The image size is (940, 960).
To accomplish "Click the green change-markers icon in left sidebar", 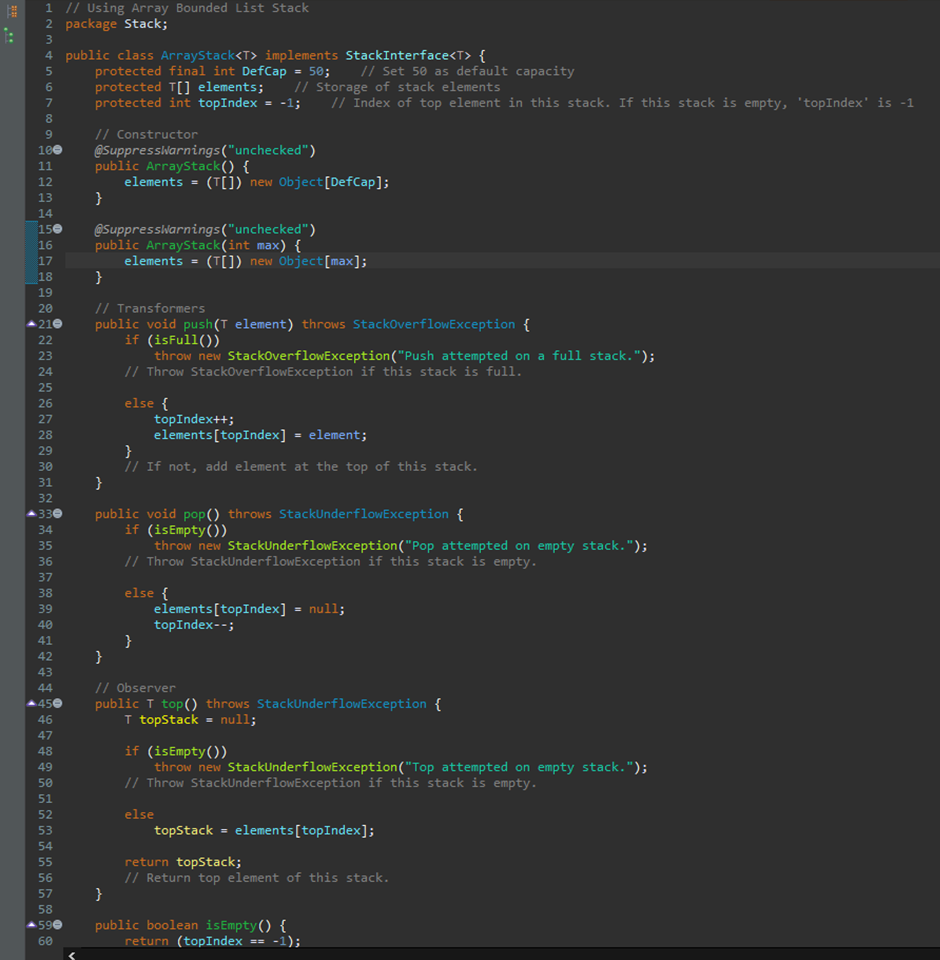I will [10, 35].
